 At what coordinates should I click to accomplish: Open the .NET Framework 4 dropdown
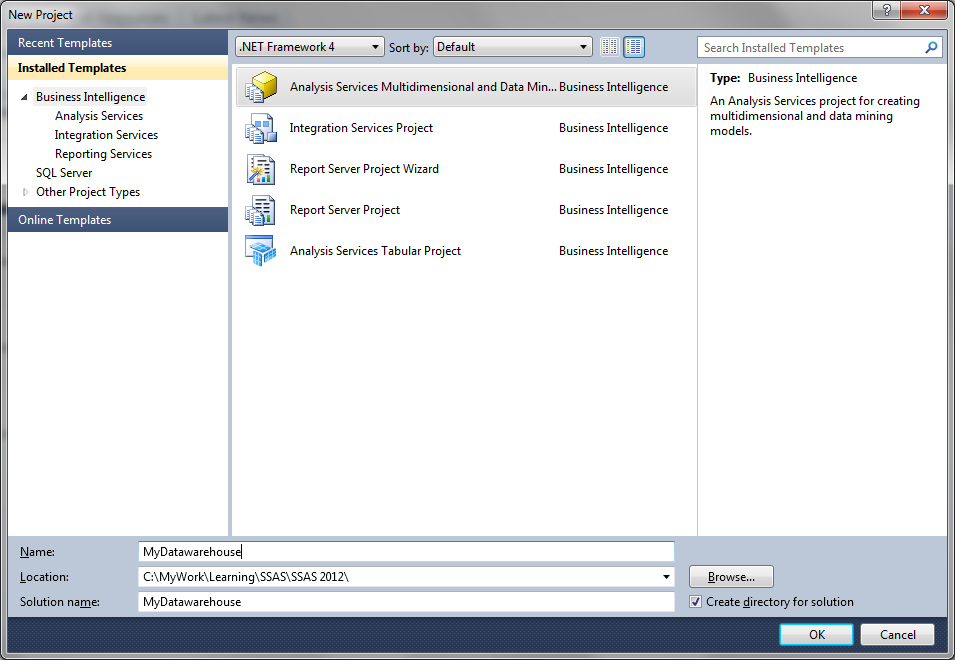376,46
